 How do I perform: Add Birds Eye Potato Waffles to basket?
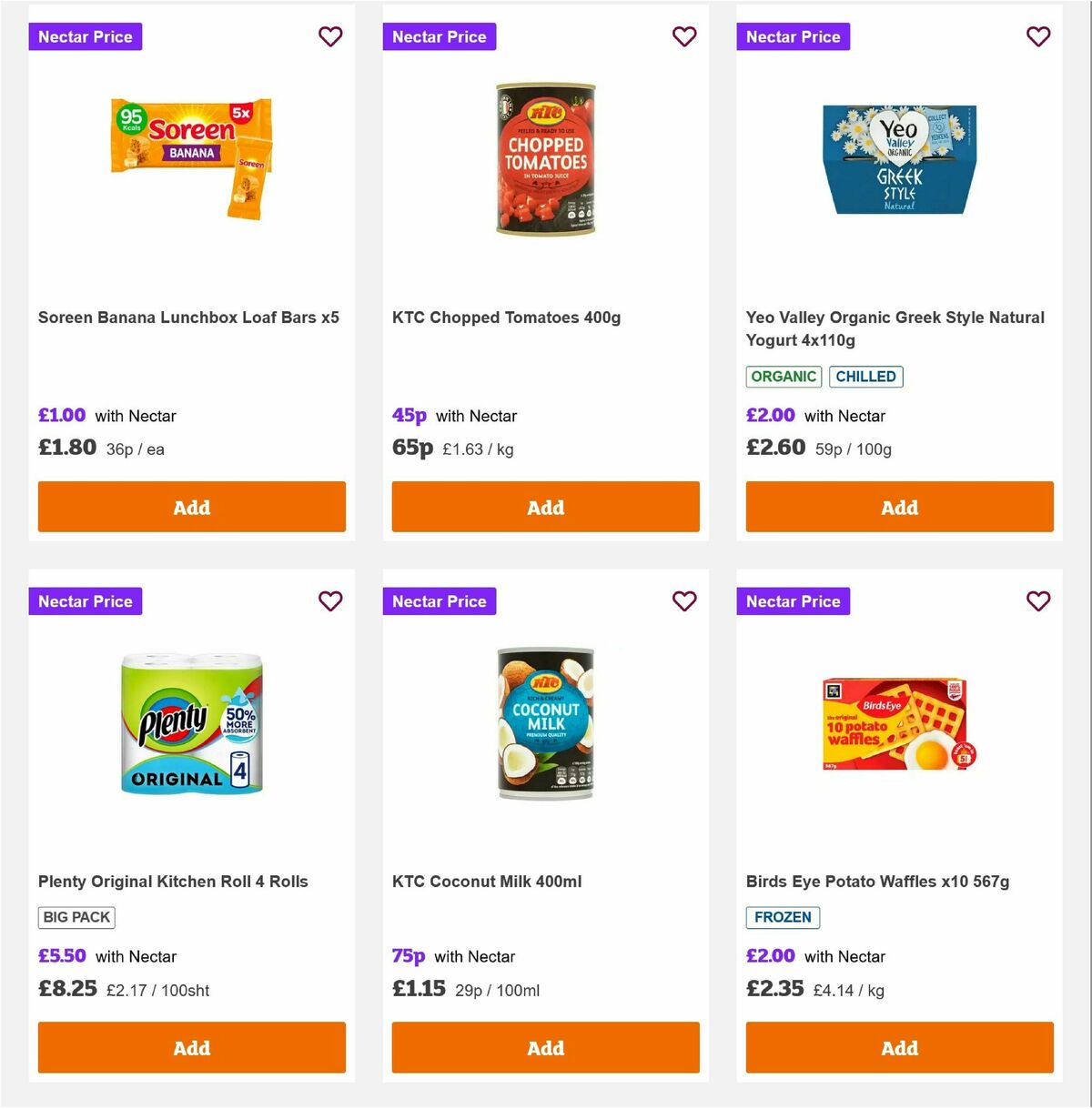pyautogui.click(x=899, y=1047)
